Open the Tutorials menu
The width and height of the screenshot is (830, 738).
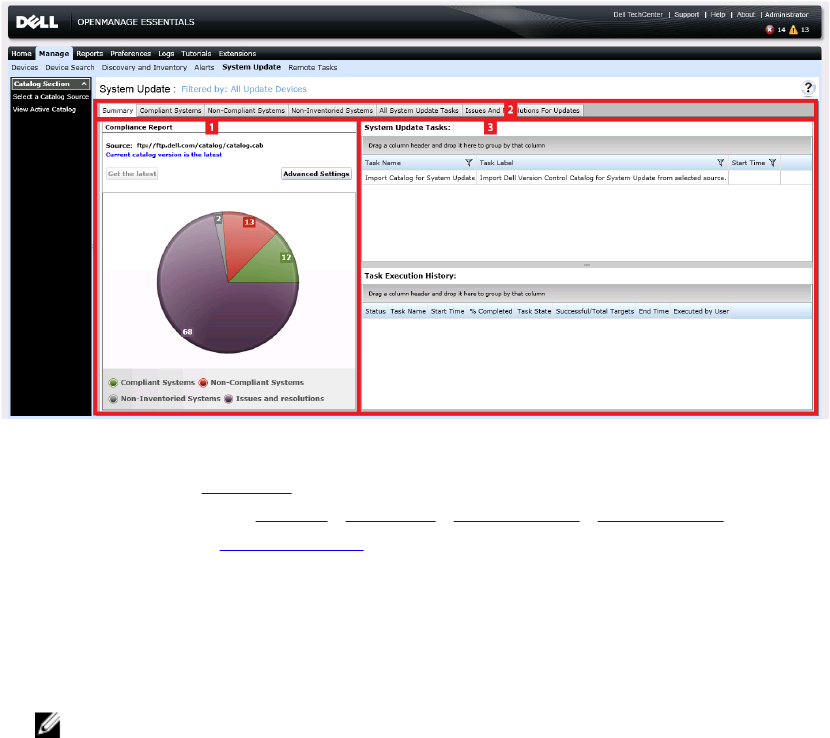(x=196, y=53)
